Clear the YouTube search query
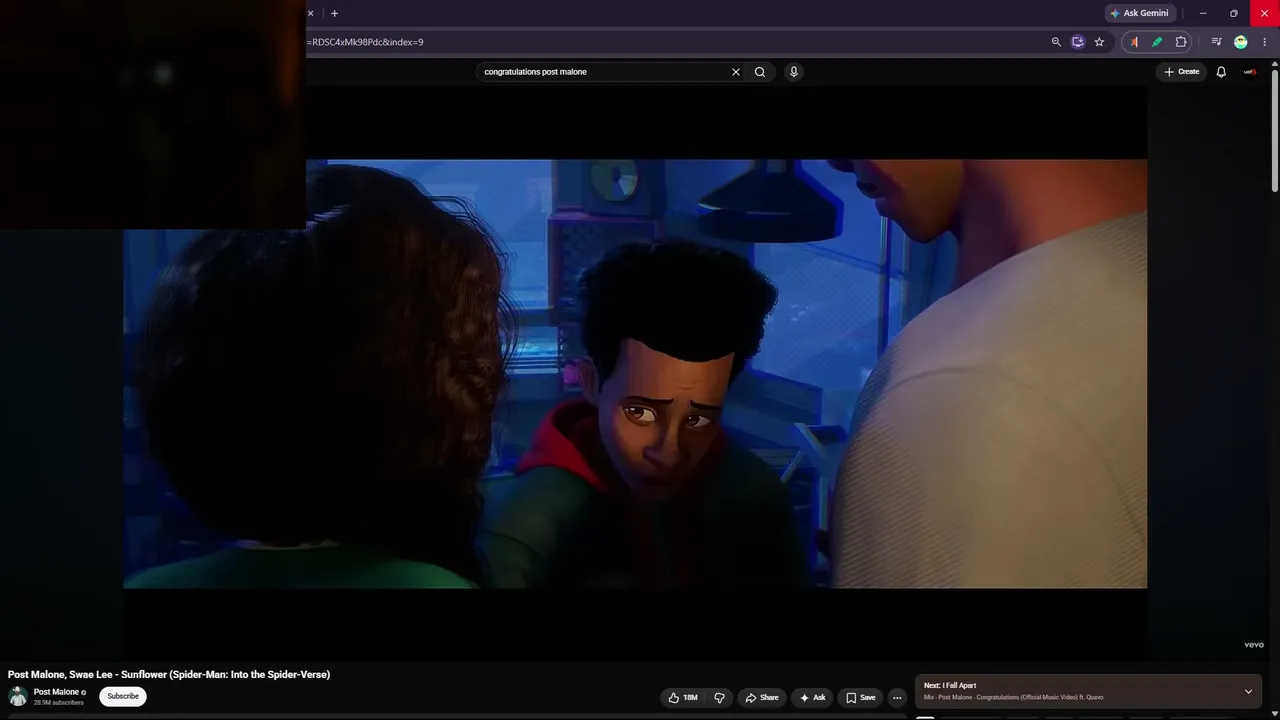The width and height of the screenshot is (1280, 720). (x=736, y=72)
